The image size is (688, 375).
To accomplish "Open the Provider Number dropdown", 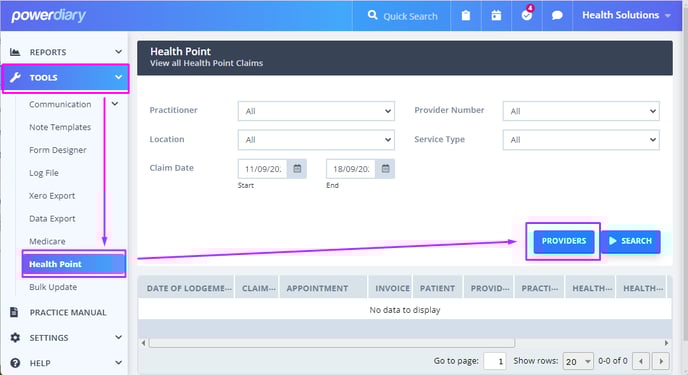I will tap(581, 111).
